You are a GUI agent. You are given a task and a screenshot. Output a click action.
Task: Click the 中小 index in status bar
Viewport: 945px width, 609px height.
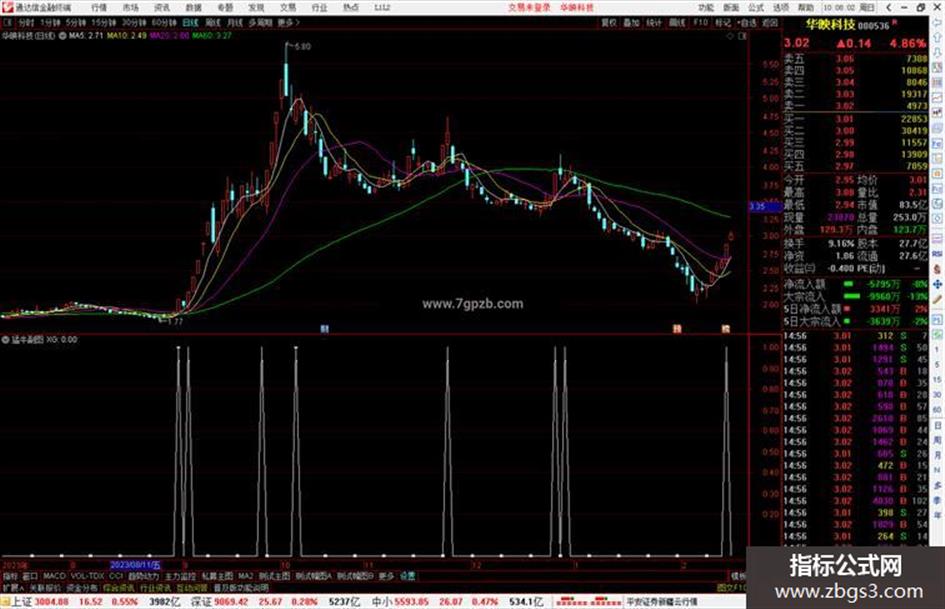coord(382,602)
